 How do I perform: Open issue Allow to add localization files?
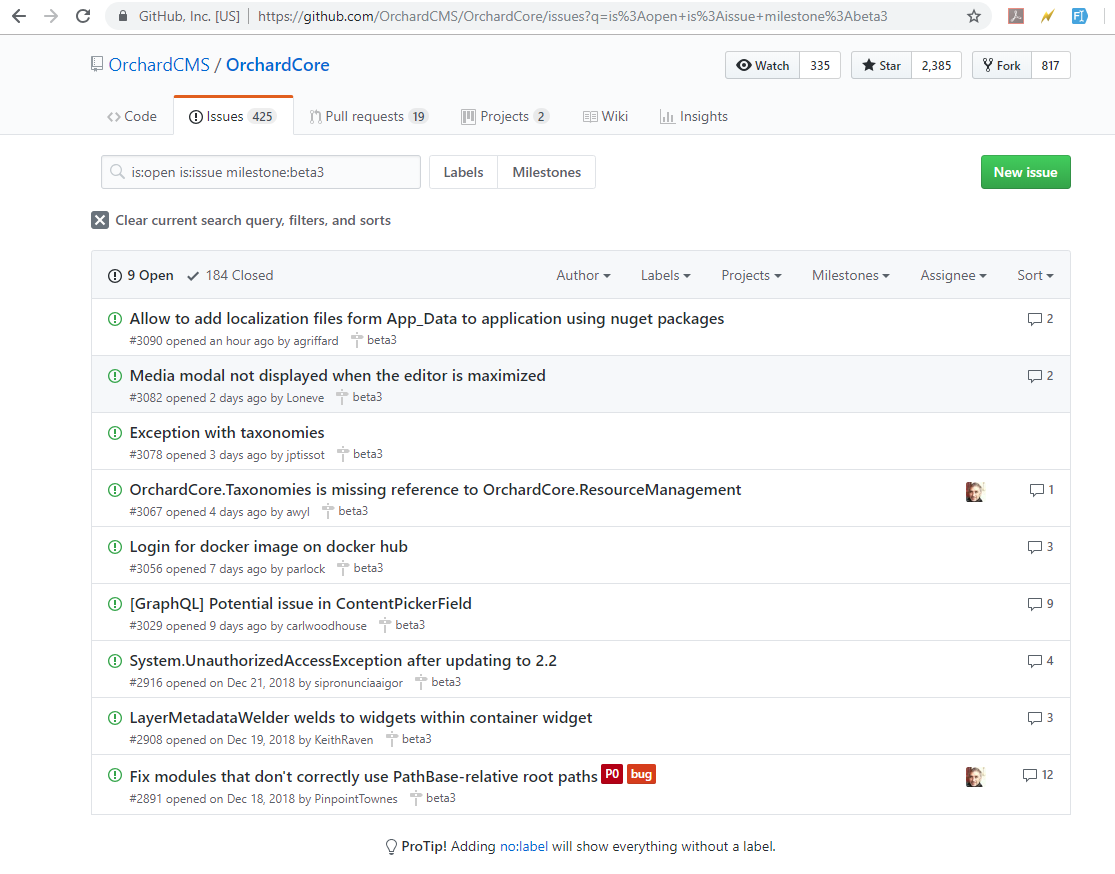427,319
